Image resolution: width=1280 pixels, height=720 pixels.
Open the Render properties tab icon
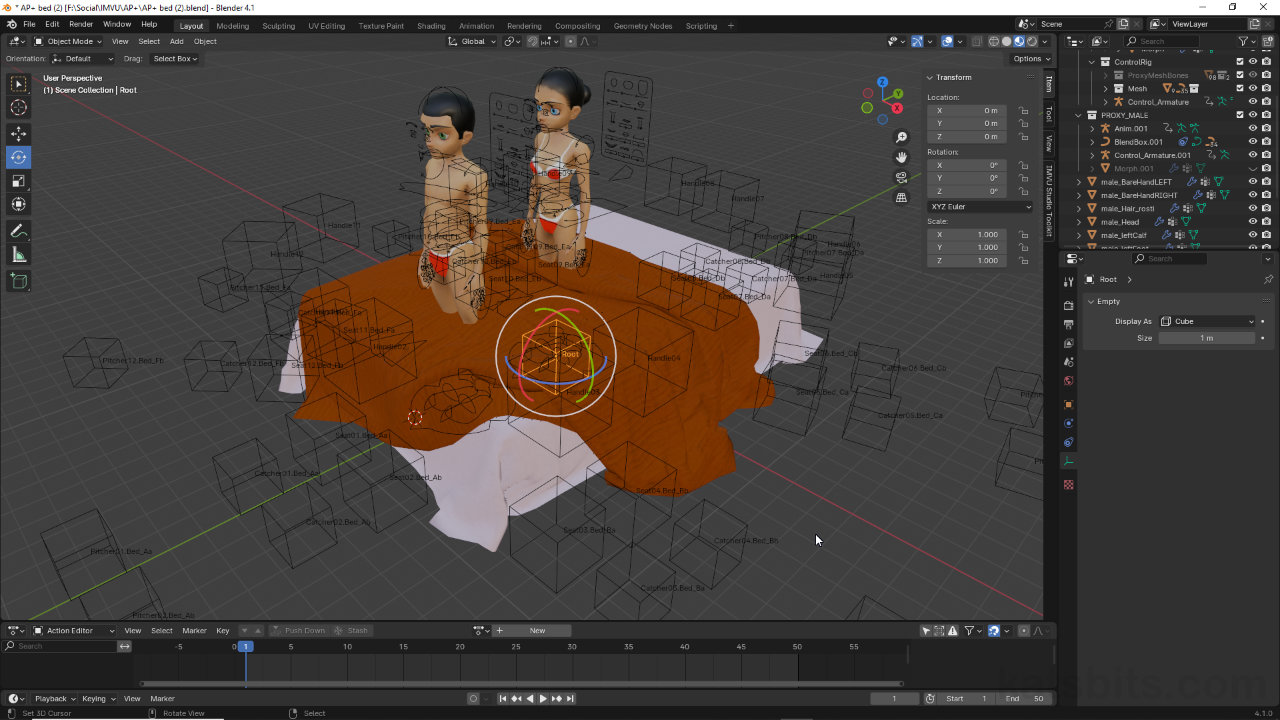(1068, 305)
